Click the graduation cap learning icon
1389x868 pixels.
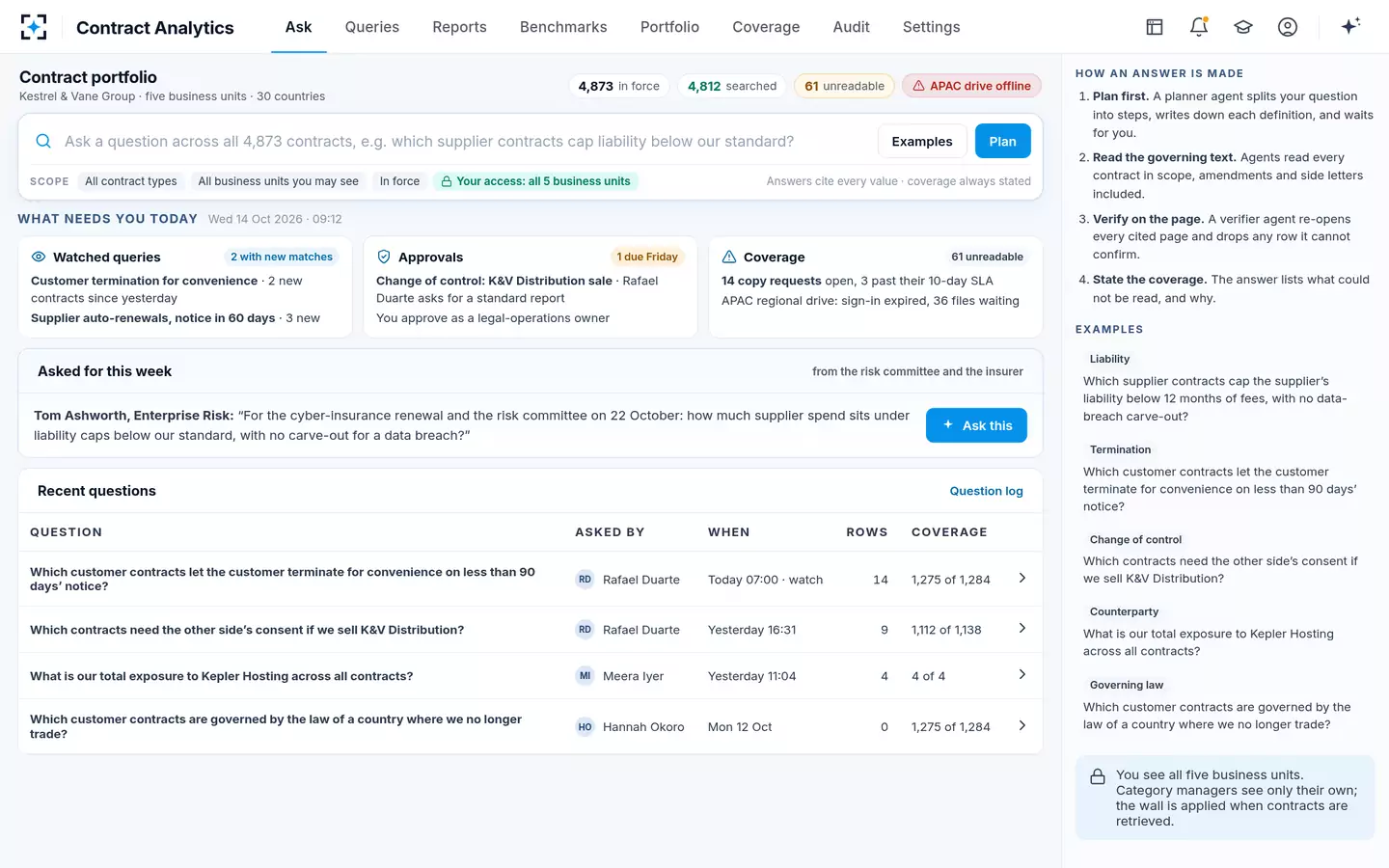click(x=1243, y=27)
